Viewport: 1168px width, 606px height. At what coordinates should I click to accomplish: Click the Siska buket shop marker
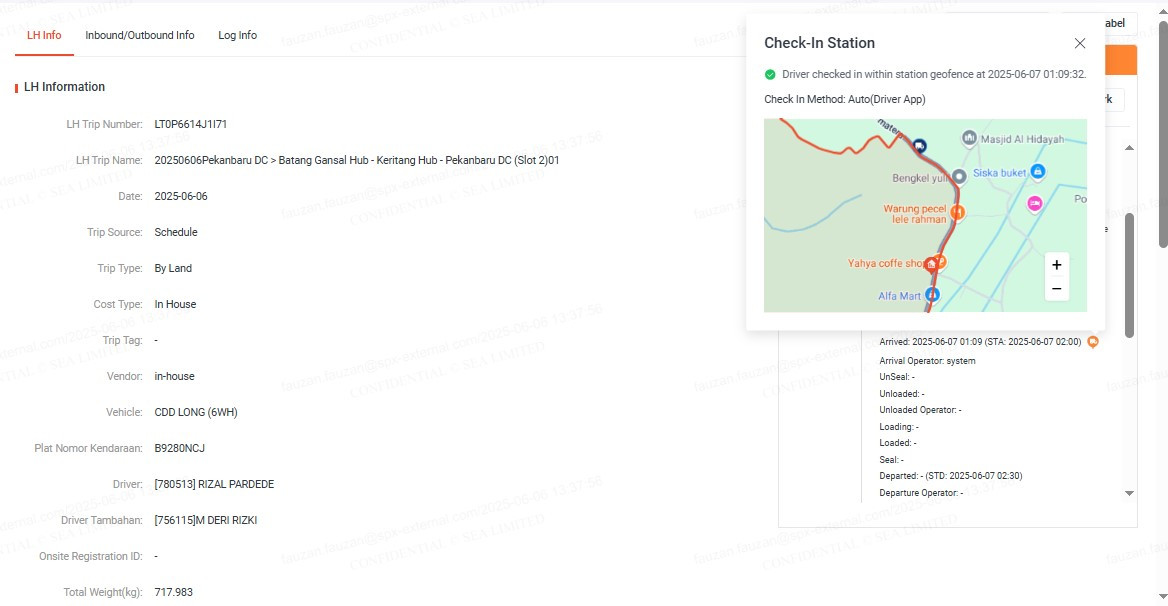tap(1038, 171)
